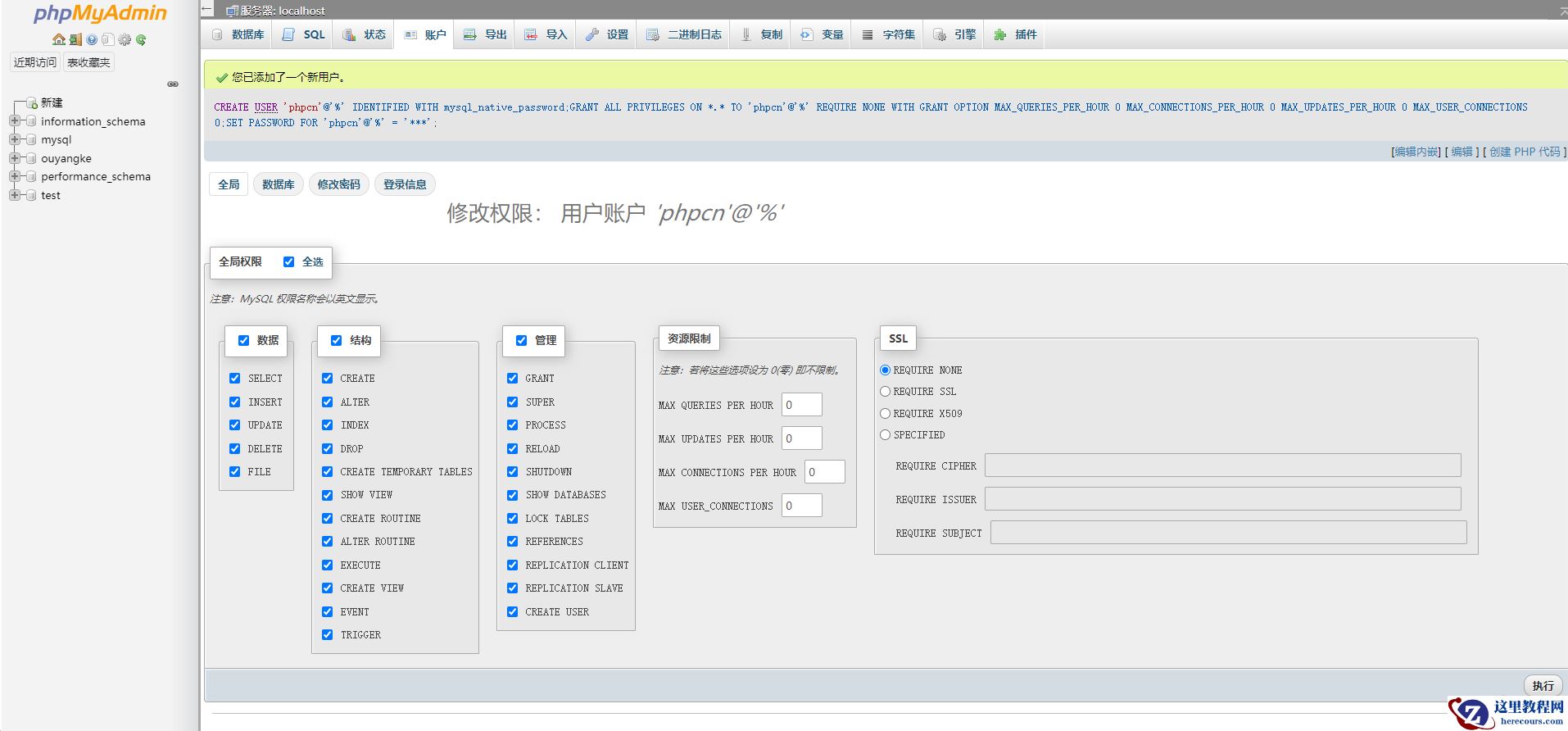This screenshot has height=731, width=1568.
Task: Click the home icon under phpMyAdmin logo
Action: 58,39
